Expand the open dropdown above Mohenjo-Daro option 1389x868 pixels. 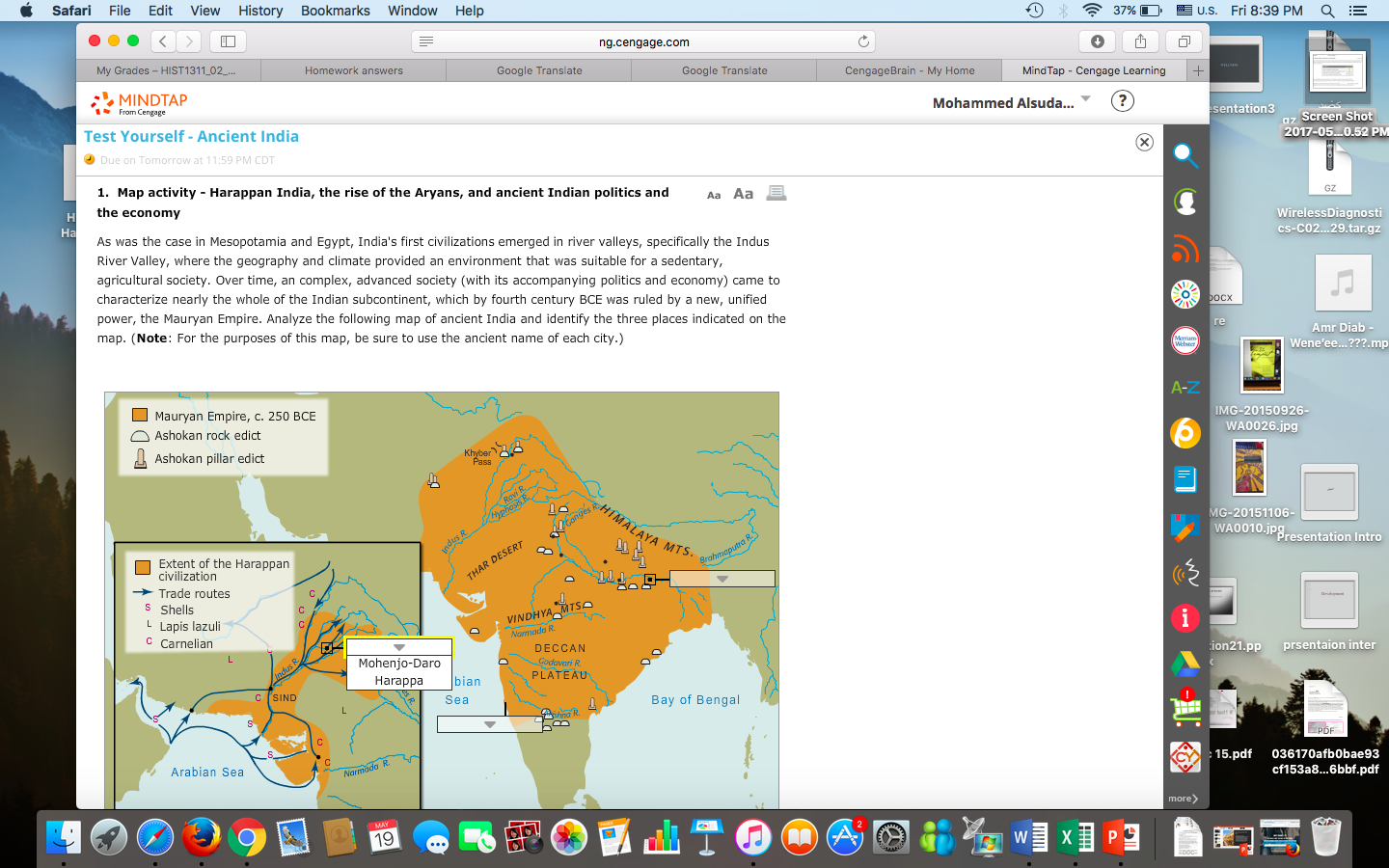pos(399,647)
